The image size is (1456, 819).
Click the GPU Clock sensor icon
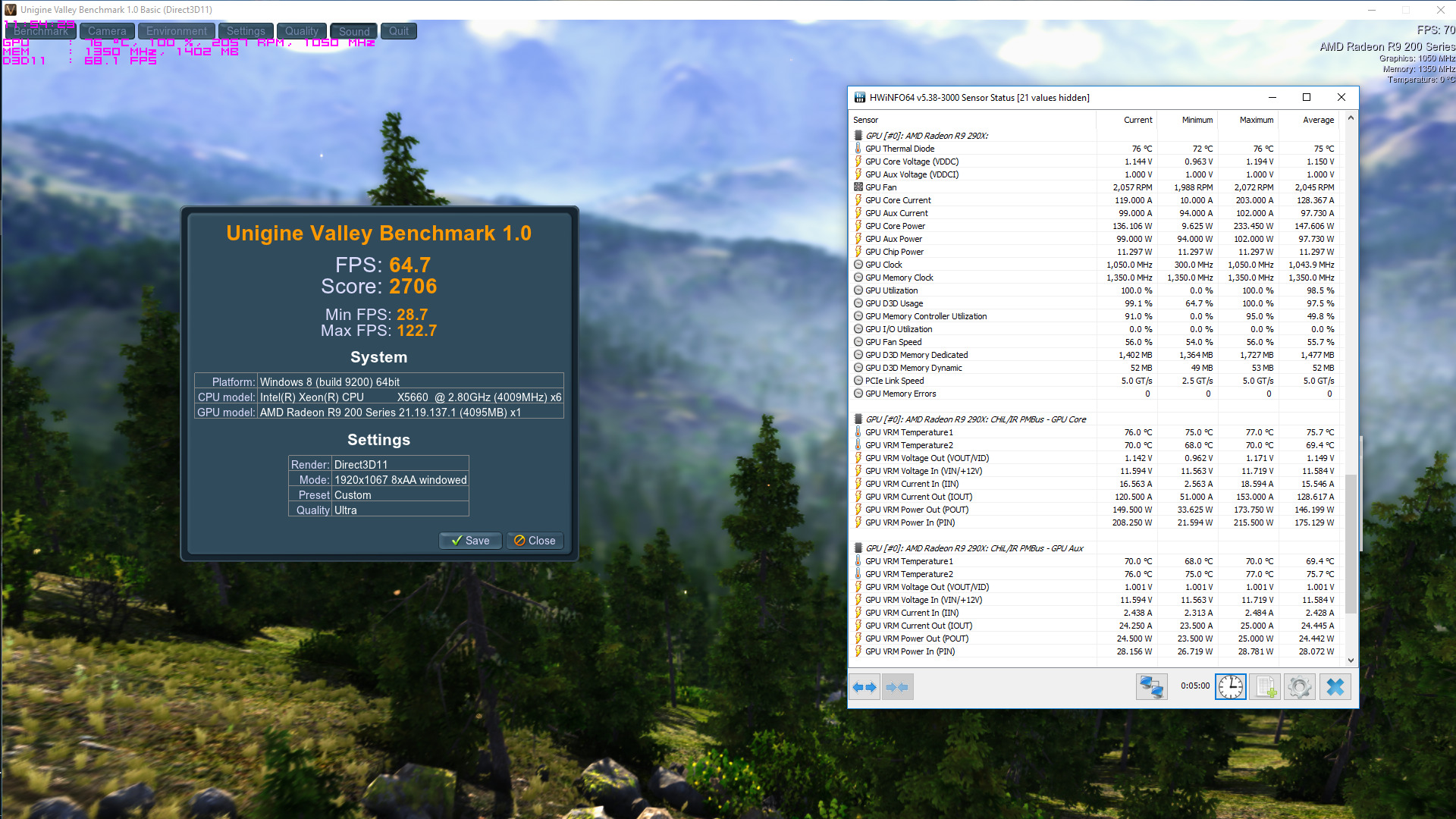click(x=858, y=265)
